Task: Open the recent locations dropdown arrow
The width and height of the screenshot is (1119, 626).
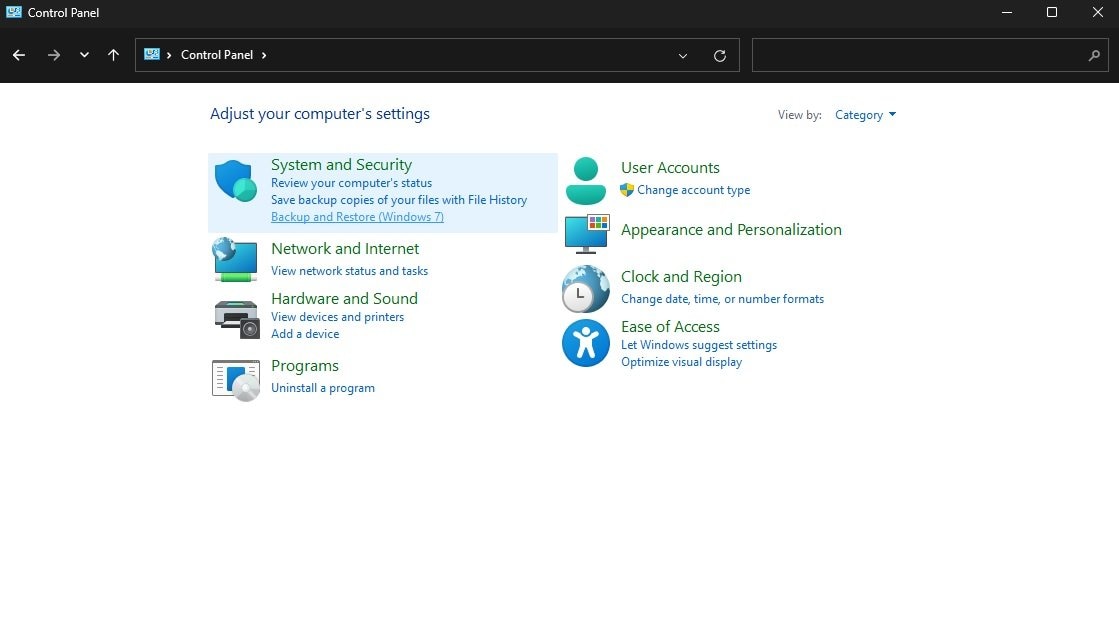Action: click(x=84, y=56)
